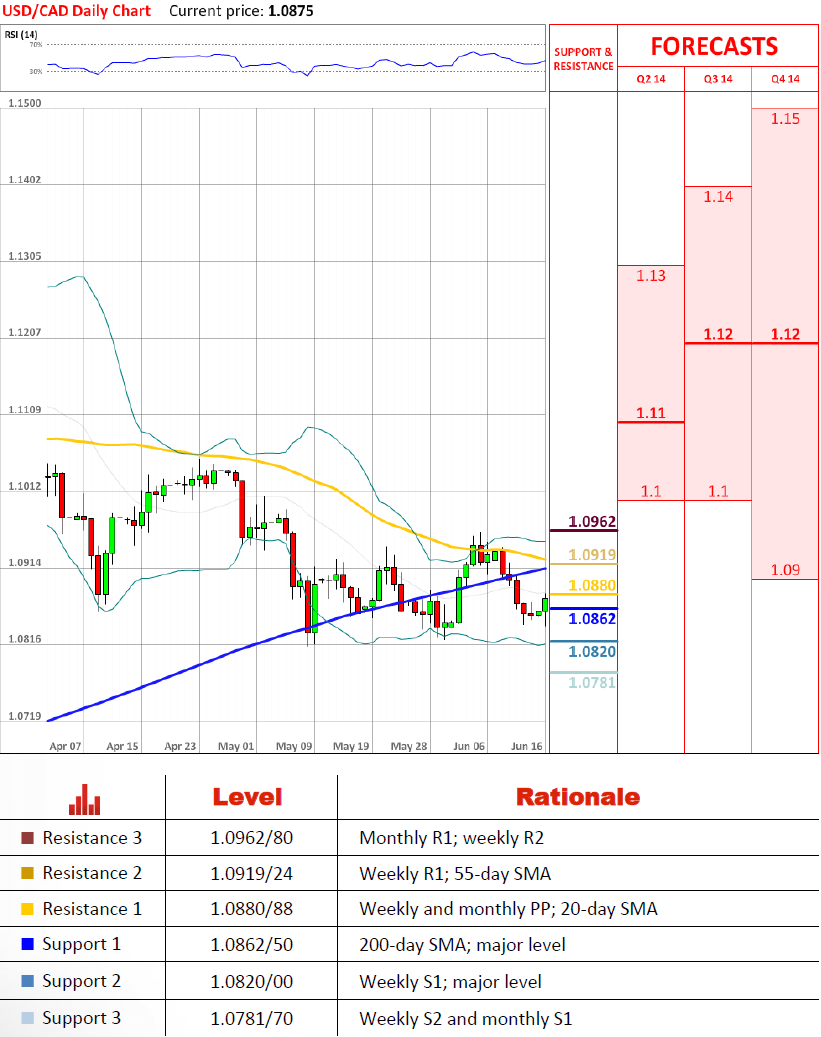Viewport: 821px width, 1037px height.
Task: Select the 'Support 1' row label
Action: (81, 944)
